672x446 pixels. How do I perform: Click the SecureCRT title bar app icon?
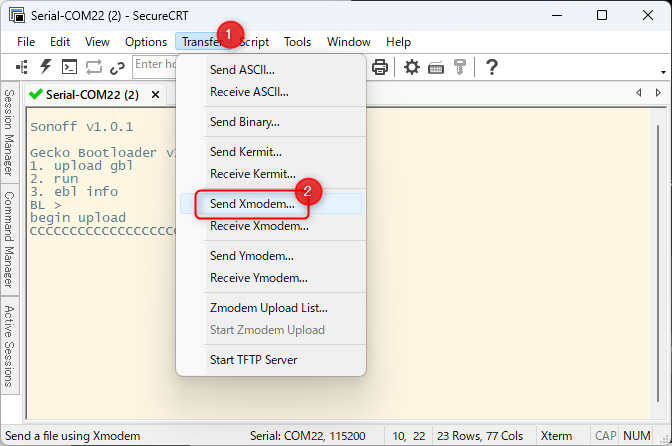click(17, 15)
